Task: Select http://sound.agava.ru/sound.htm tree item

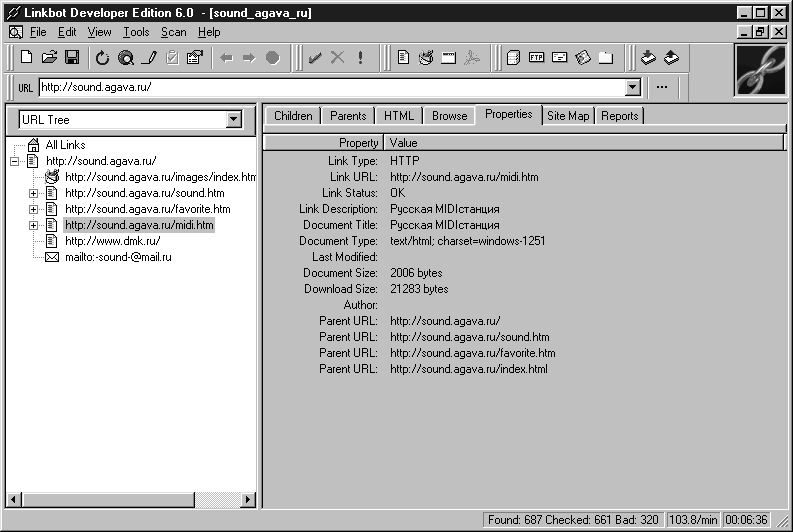Action: [x=145, y=193]
